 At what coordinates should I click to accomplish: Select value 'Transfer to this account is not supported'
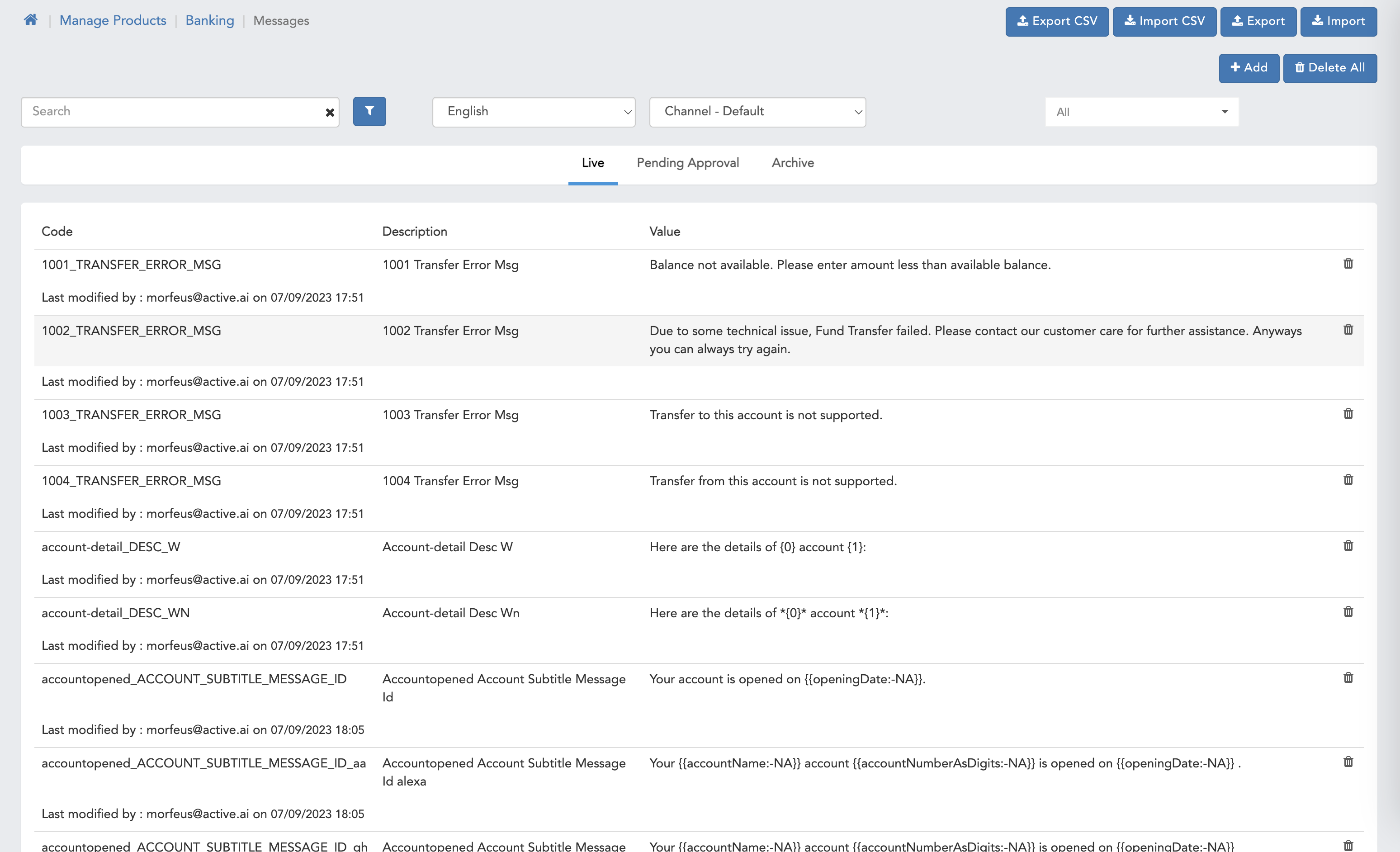(765, 415)
